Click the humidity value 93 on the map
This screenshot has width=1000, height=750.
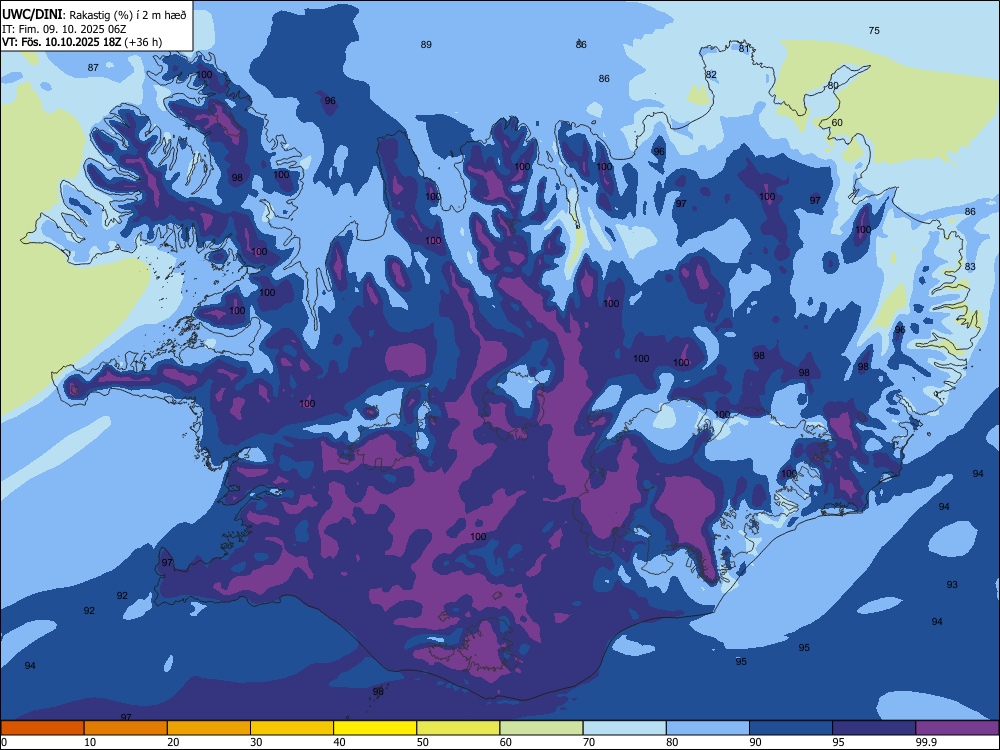click(952, 585)
